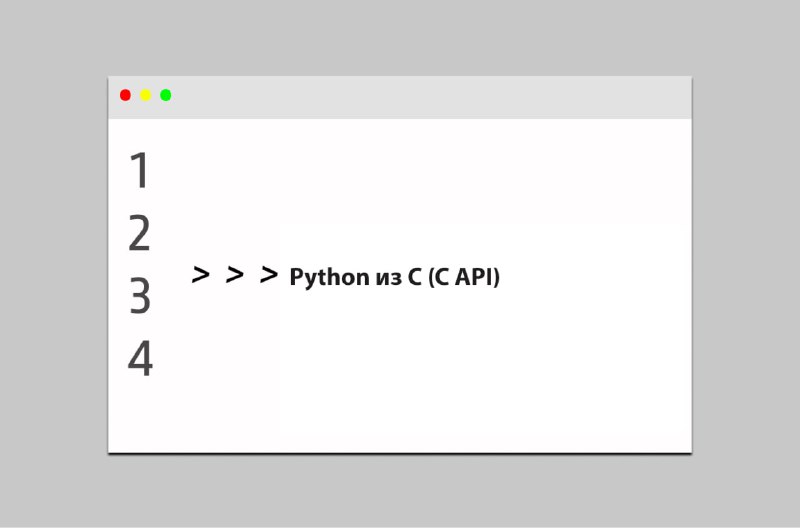800x528 pixels.
Task: Click the text (C API)
Action: [464, 277]
